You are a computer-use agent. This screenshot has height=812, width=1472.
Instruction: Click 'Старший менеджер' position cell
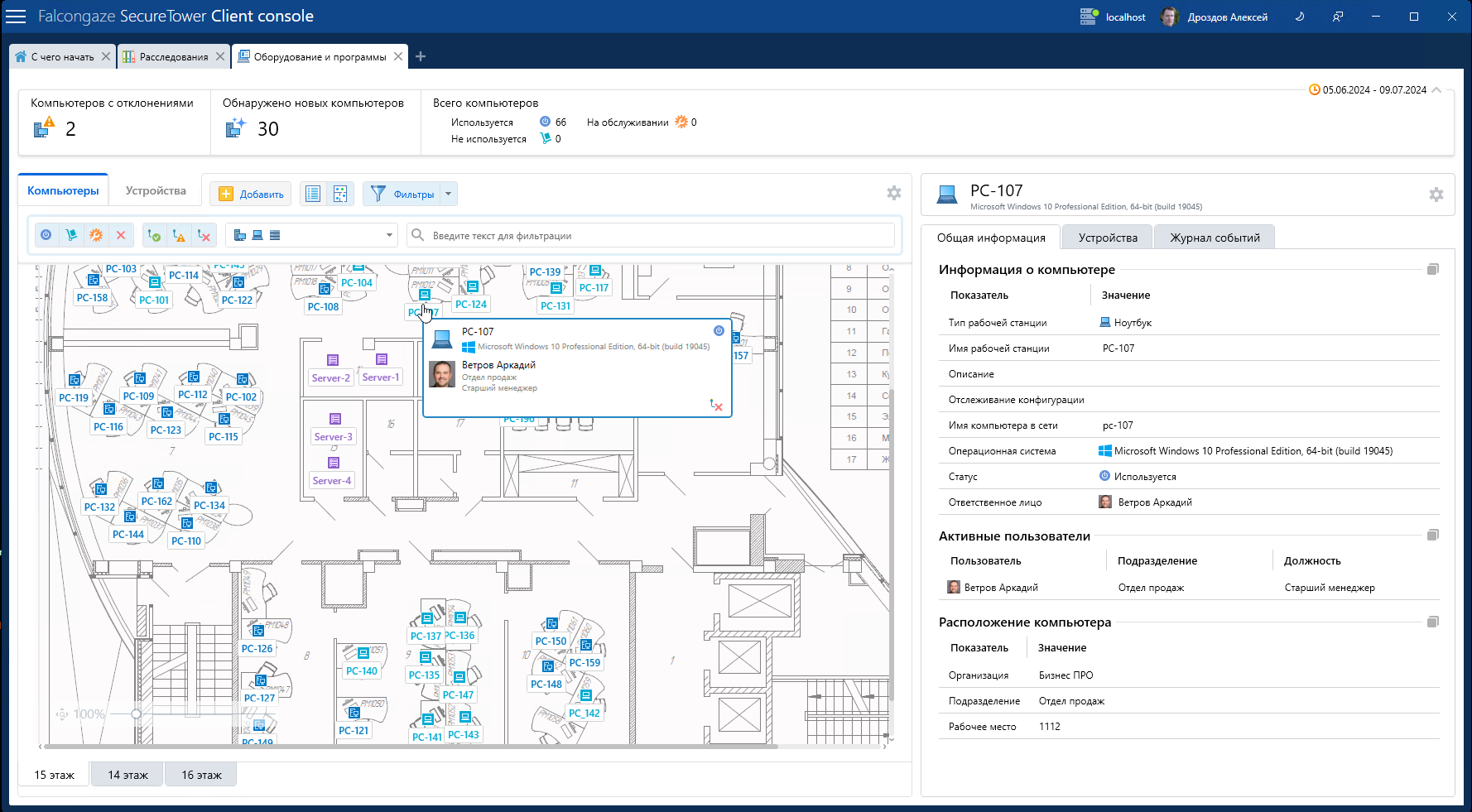tap(1330, 588)
